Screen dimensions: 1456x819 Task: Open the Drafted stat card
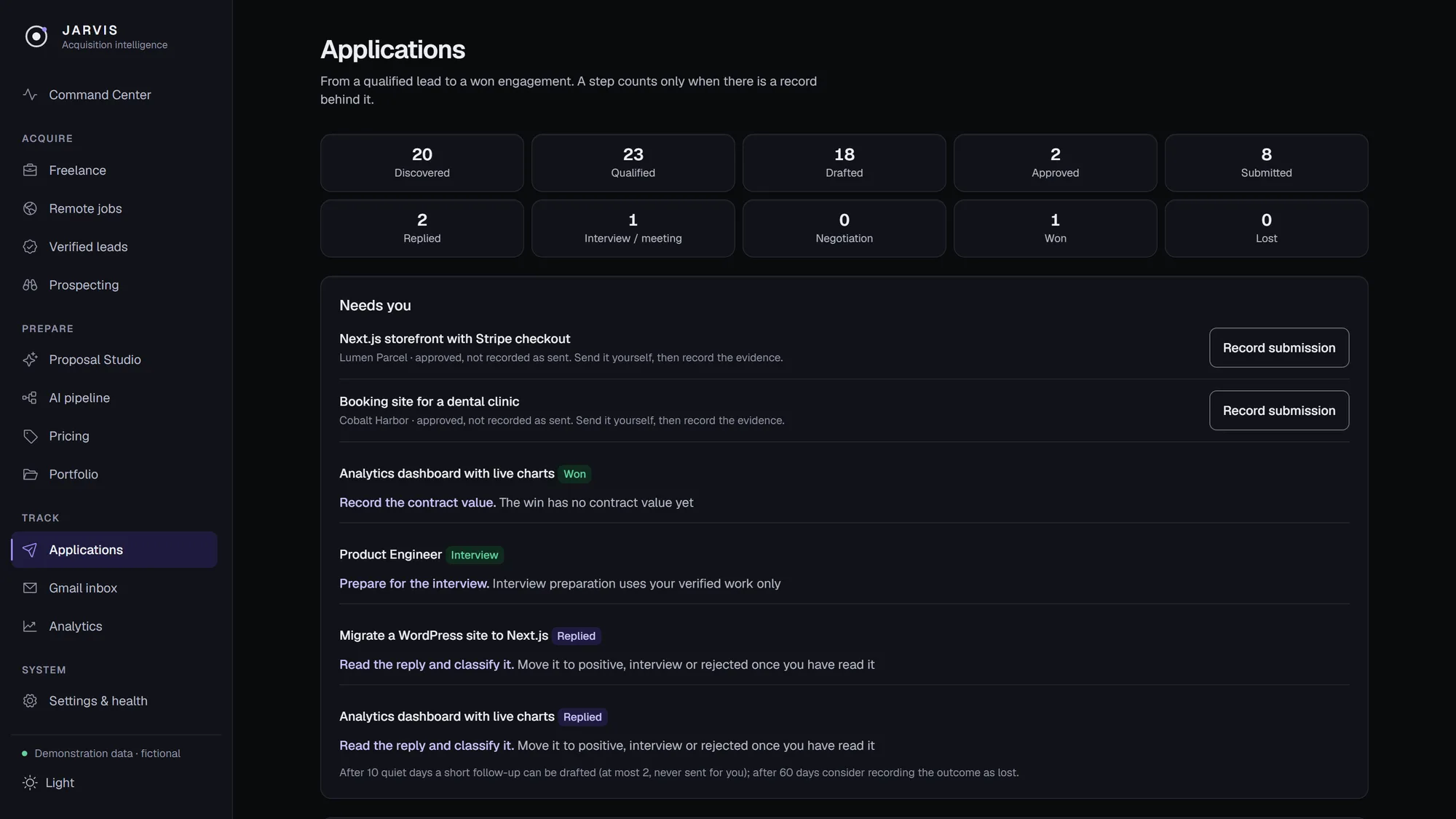tap(844, 163)
